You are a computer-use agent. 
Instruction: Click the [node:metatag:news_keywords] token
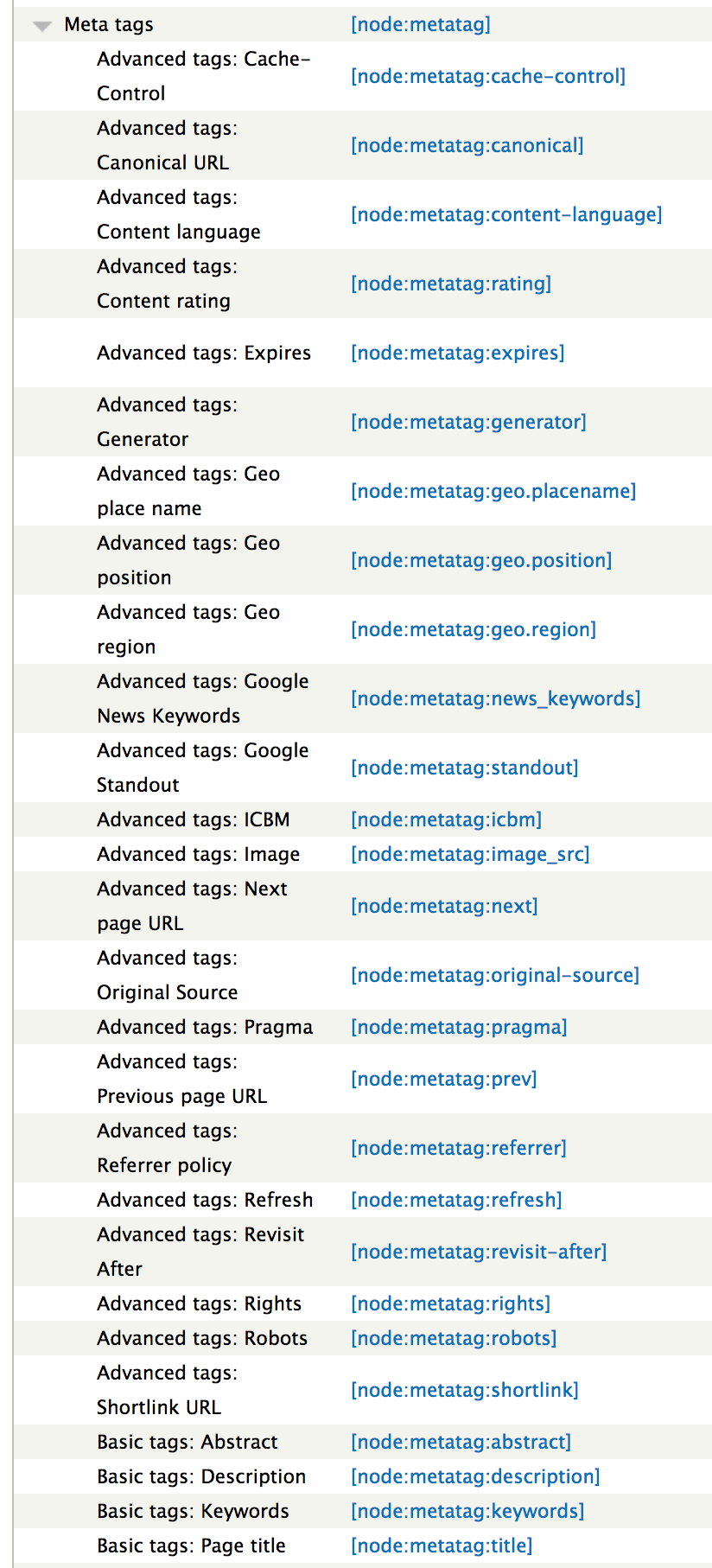pos(496,698)
